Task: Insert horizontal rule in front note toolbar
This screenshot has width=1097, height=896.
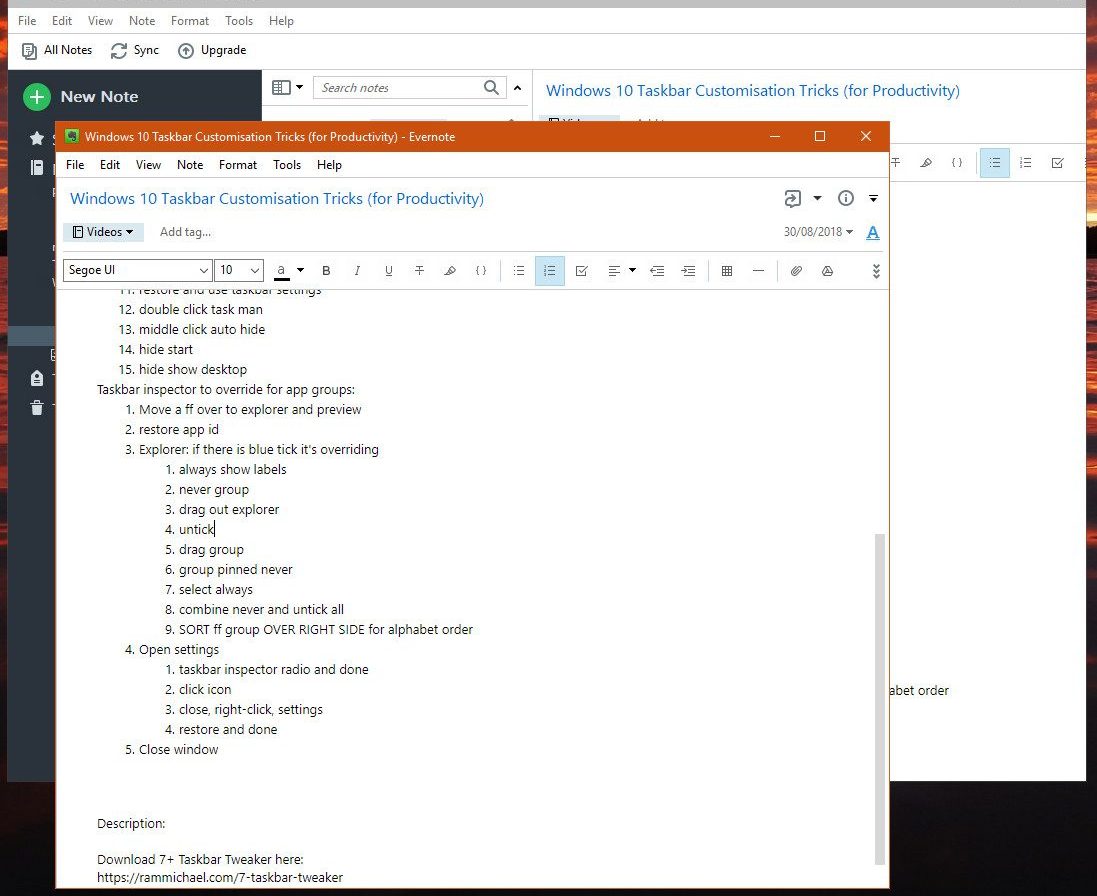Action: [x=758, y=271]
